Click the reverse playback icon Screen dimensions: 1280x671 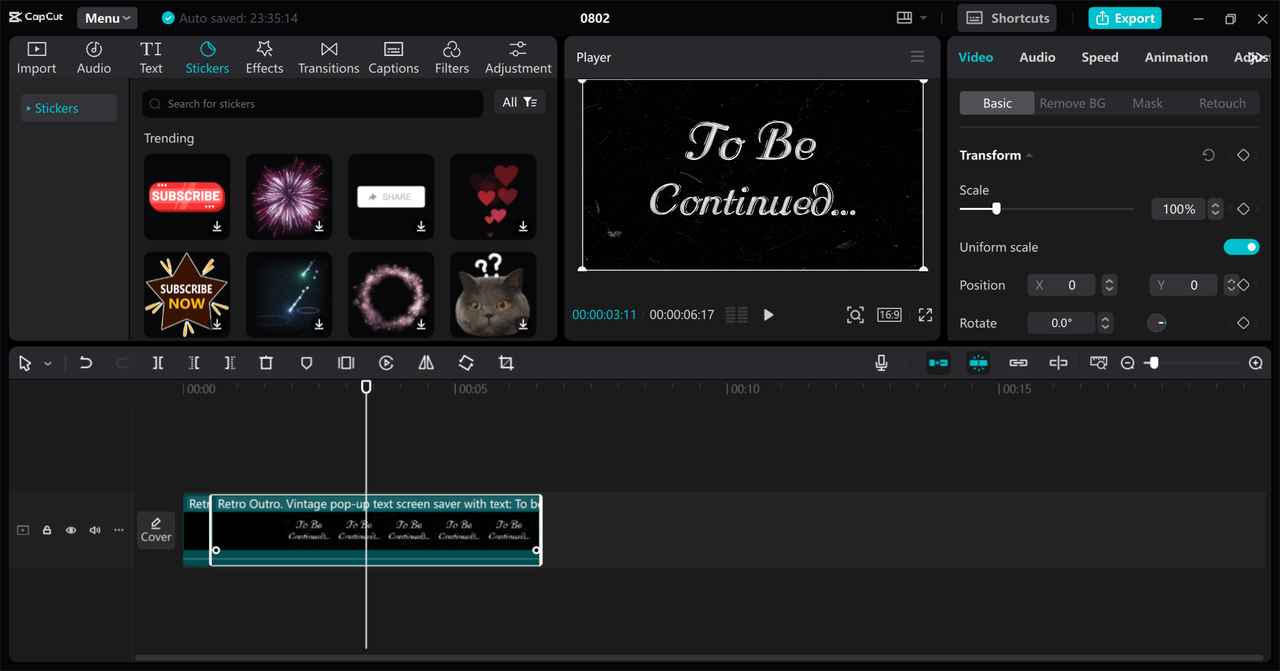coord(386,363)
